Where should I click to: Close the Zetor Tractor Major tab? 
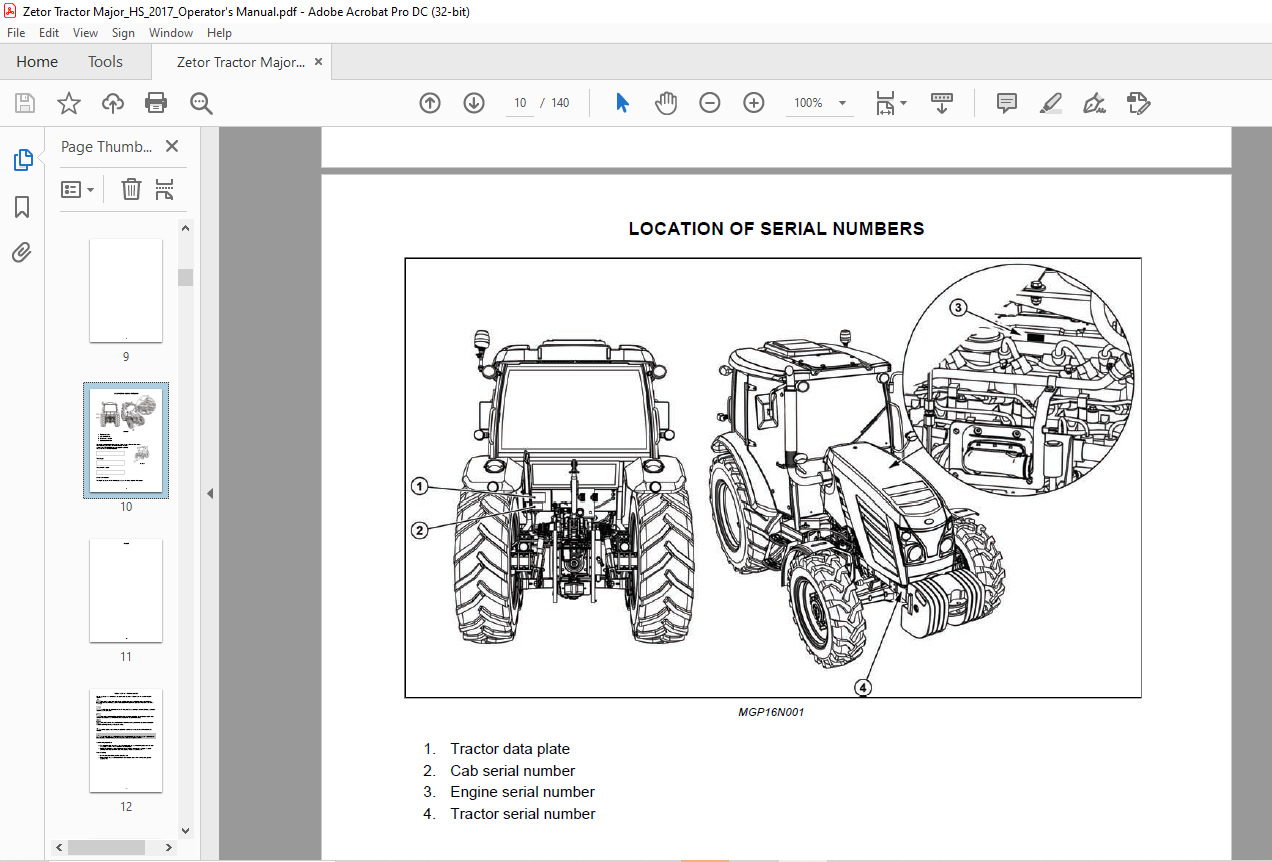pos(318,62)
